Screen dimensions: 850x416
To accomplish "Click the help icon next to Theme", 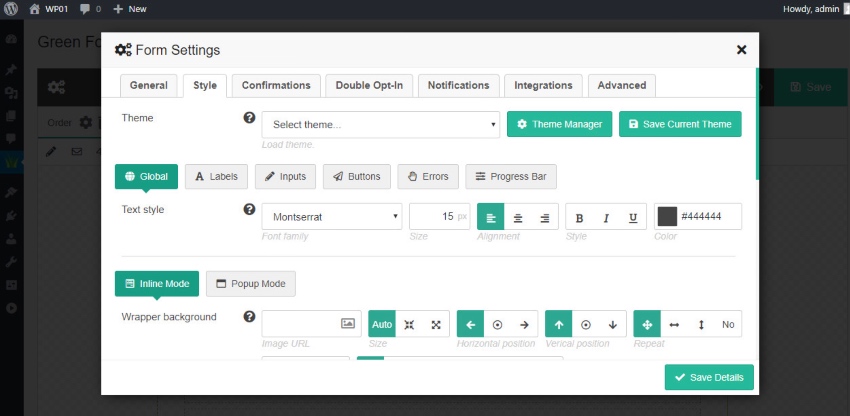I will pos(249,118).
